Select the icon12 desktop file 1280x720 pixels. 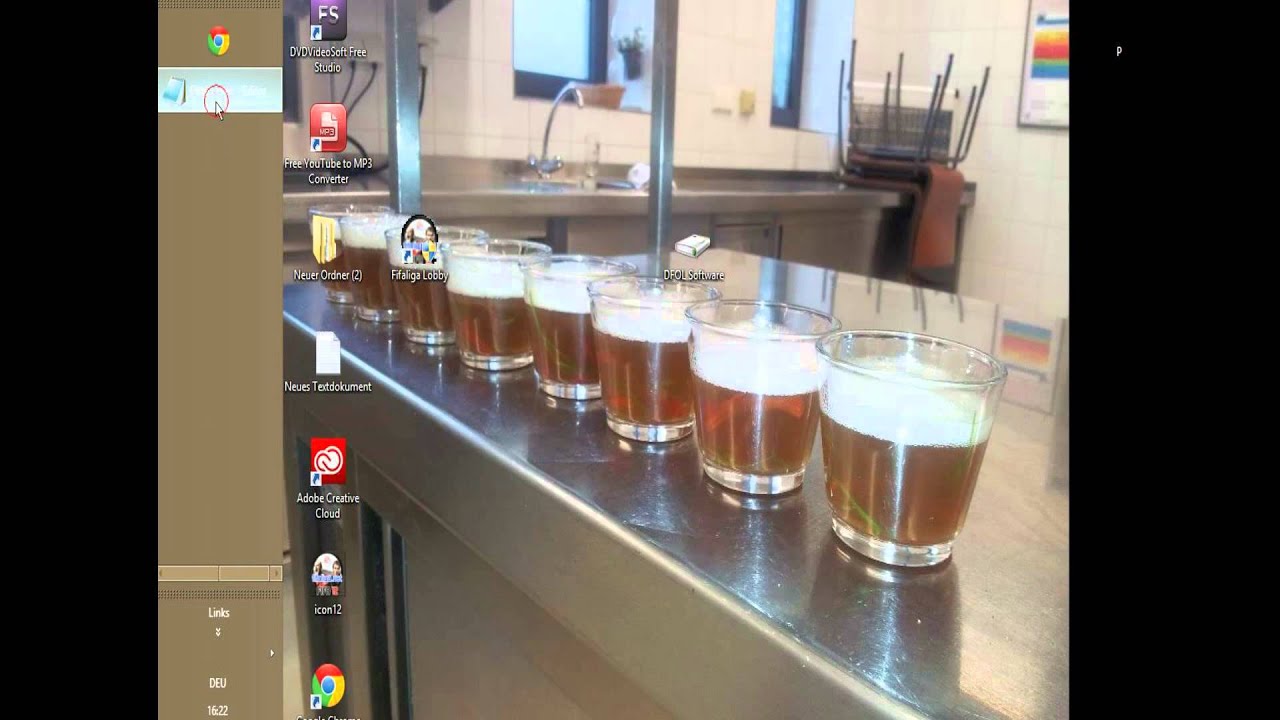(x=328, y=584)
